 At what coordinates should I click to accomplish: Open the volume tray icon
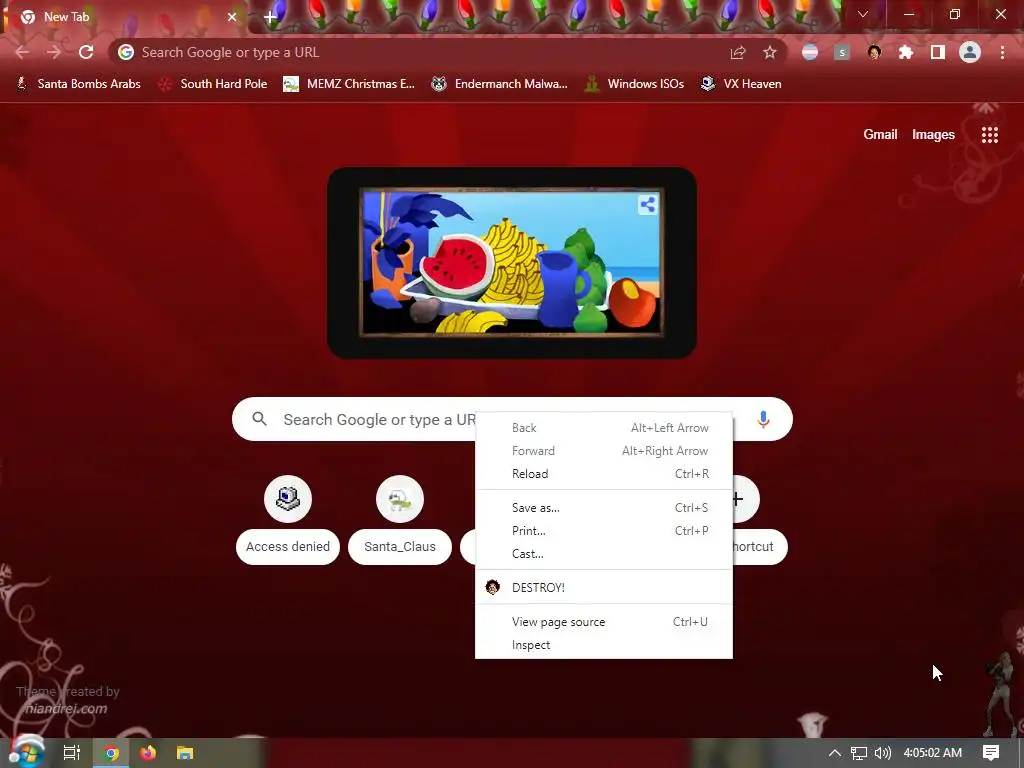[x=882, y=753]
